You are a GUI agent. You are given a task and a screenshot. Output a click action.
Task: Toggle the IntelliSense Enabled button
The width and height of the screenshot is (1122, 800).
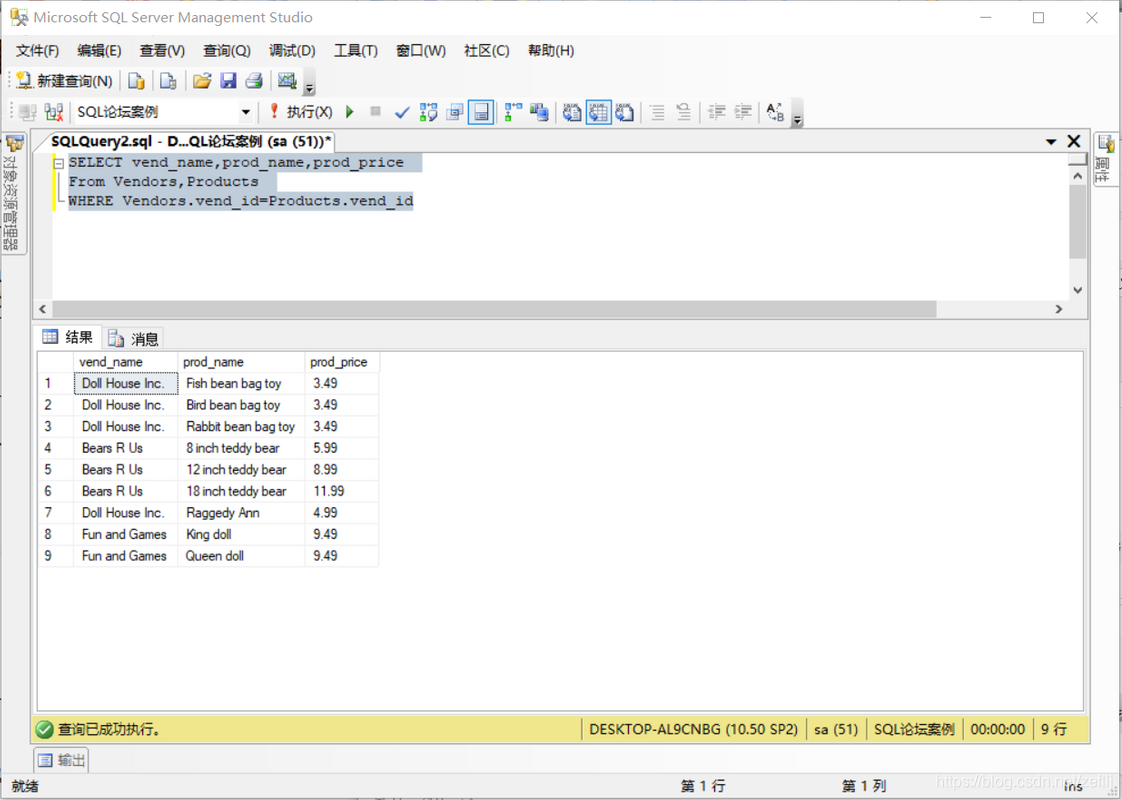point(481,112)
